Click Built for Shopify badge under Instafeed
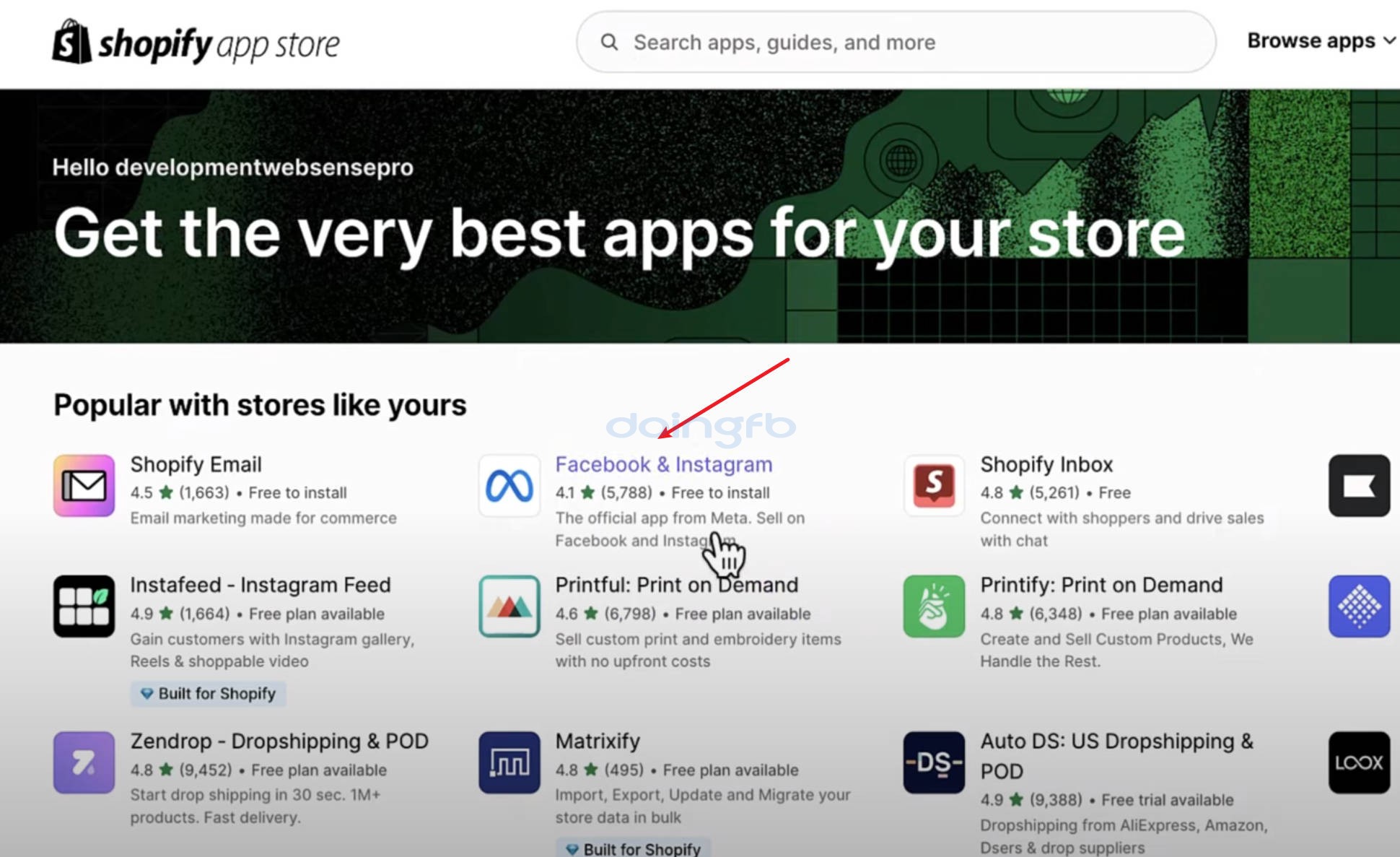 pyautogui.click(x=209, y=694)
